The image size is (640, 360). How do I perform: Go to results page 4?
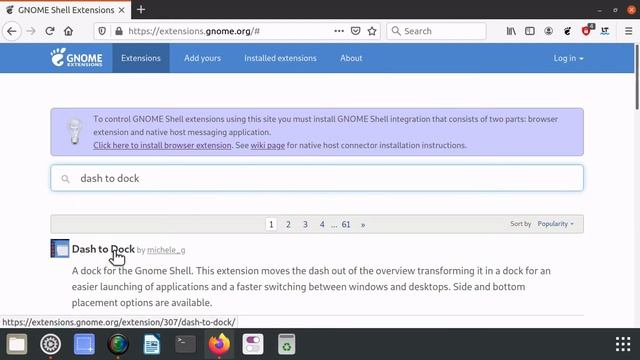322,224
